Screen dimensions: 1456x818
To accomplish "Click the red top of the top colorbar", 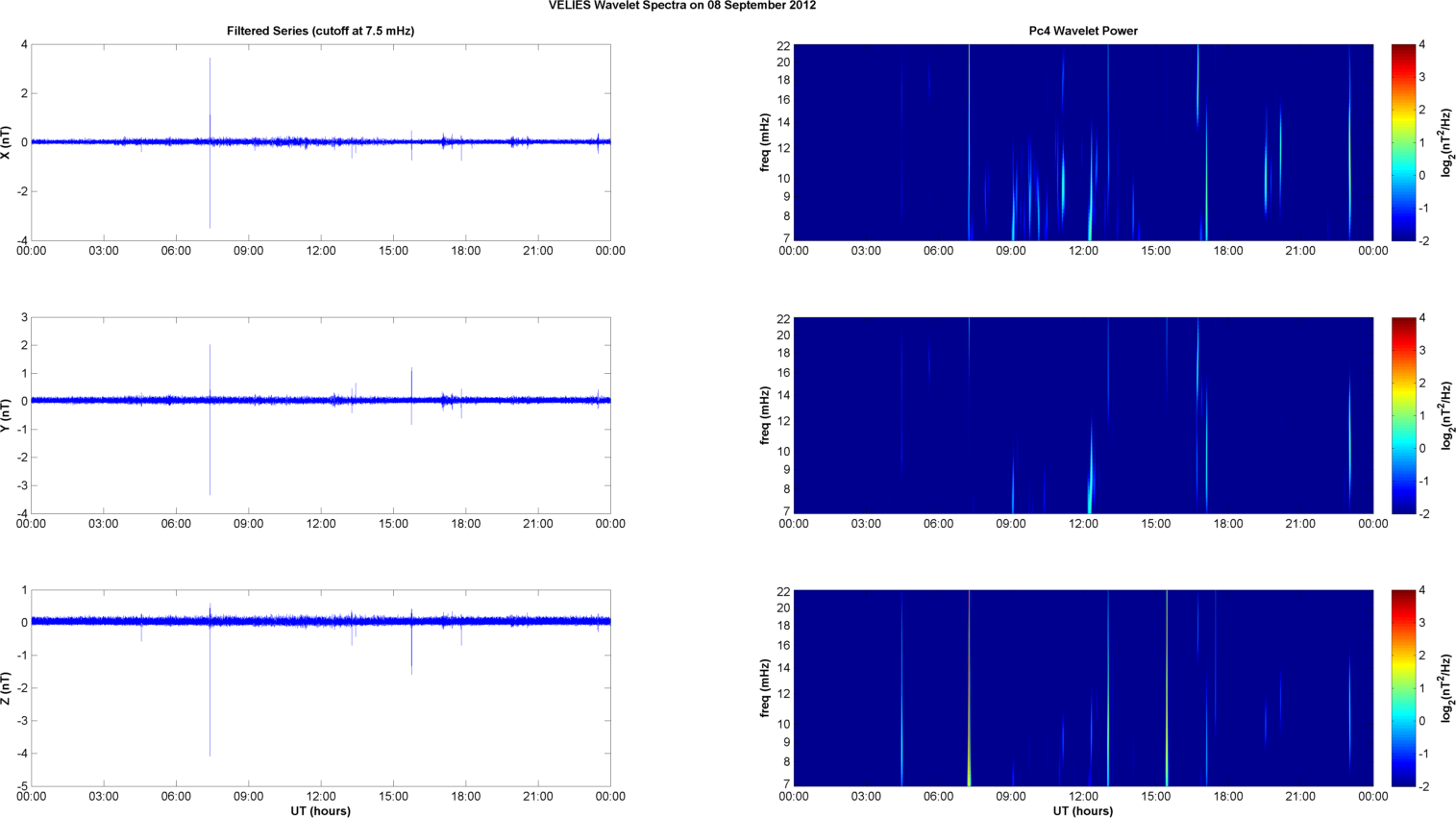I will click(x=1403, y=50).
